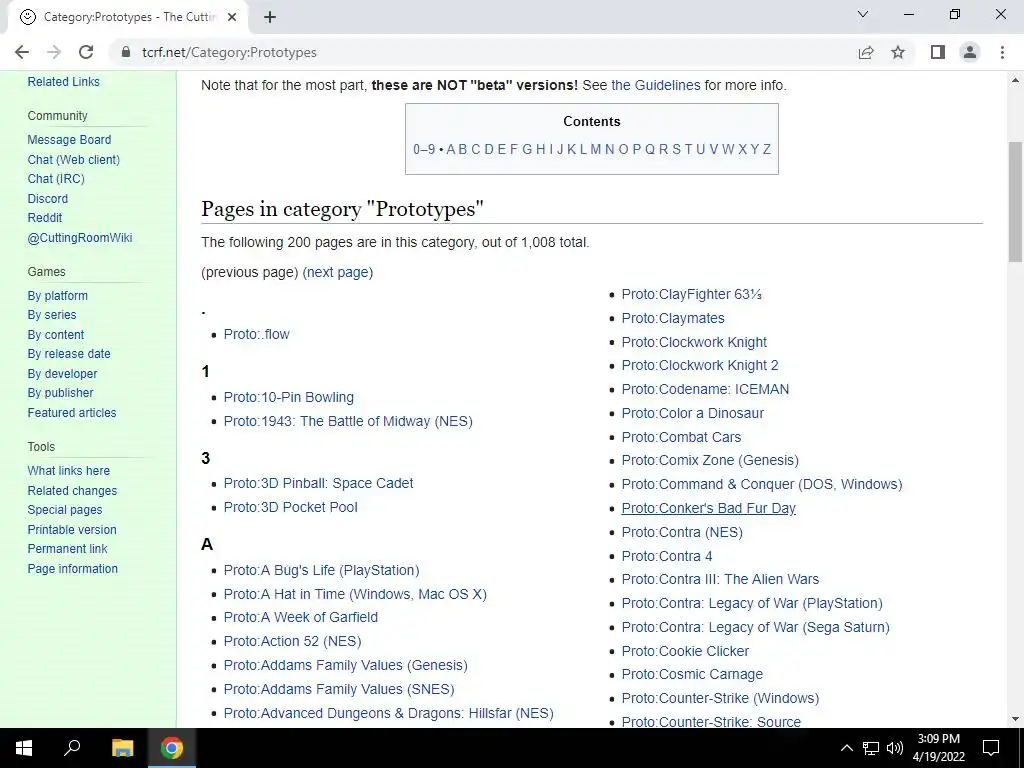Screen dimensions: 1024x768
Task: Browse games By release date
Action: [x=69, y=353]
